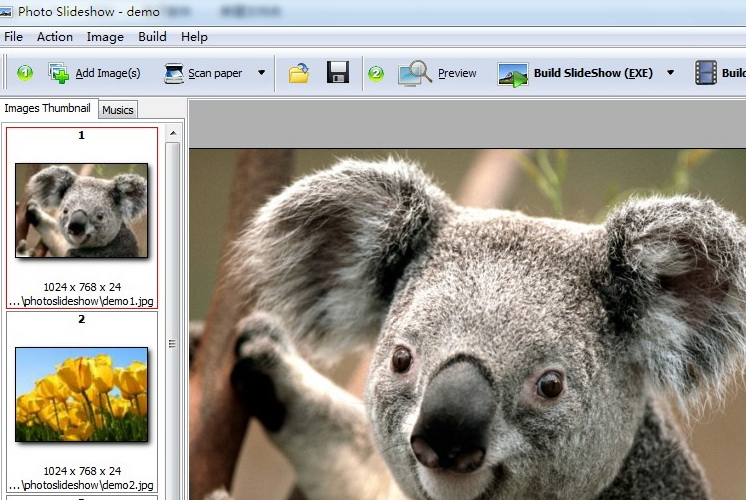
Task: Click the large koala preview image
Action: (x=467, y=324)
